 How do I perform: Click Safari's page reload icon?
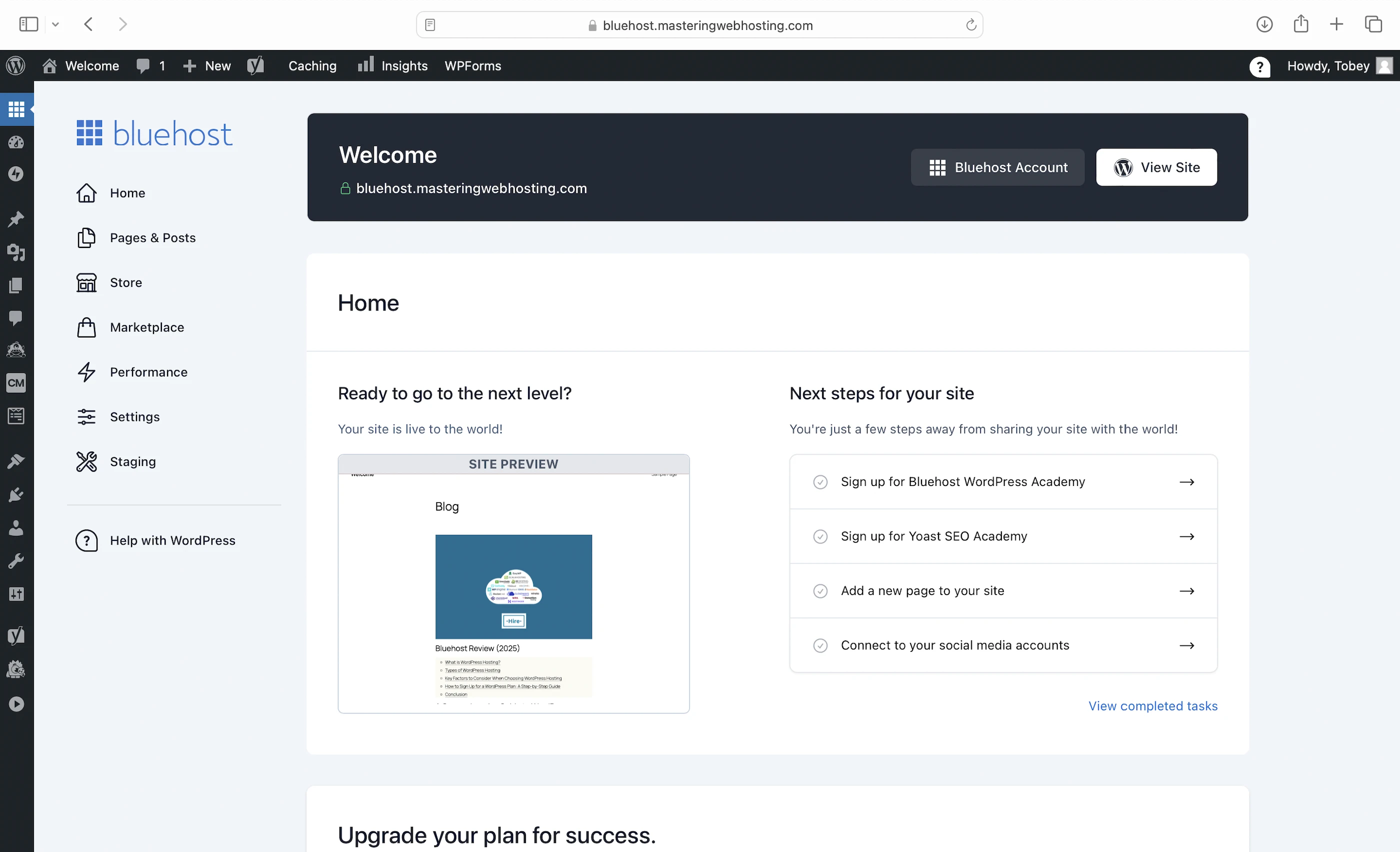971,25
